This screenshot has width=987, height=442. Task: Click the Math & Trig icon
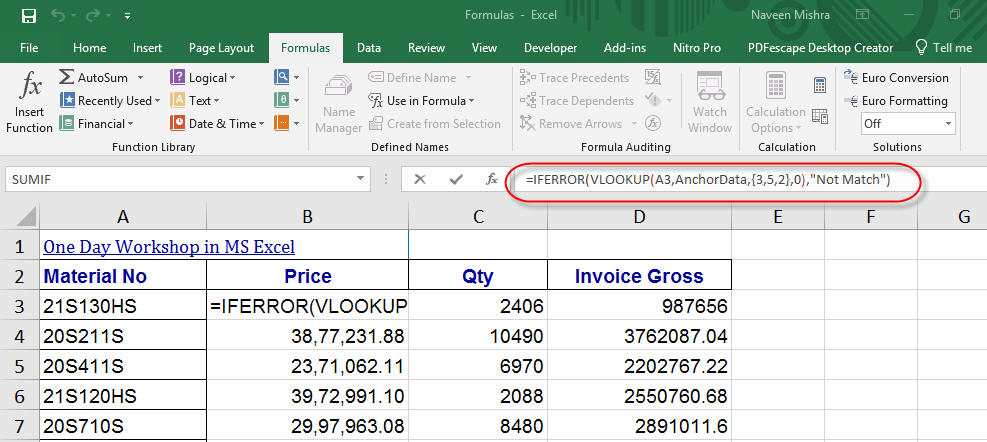click(x=281, y=100)
